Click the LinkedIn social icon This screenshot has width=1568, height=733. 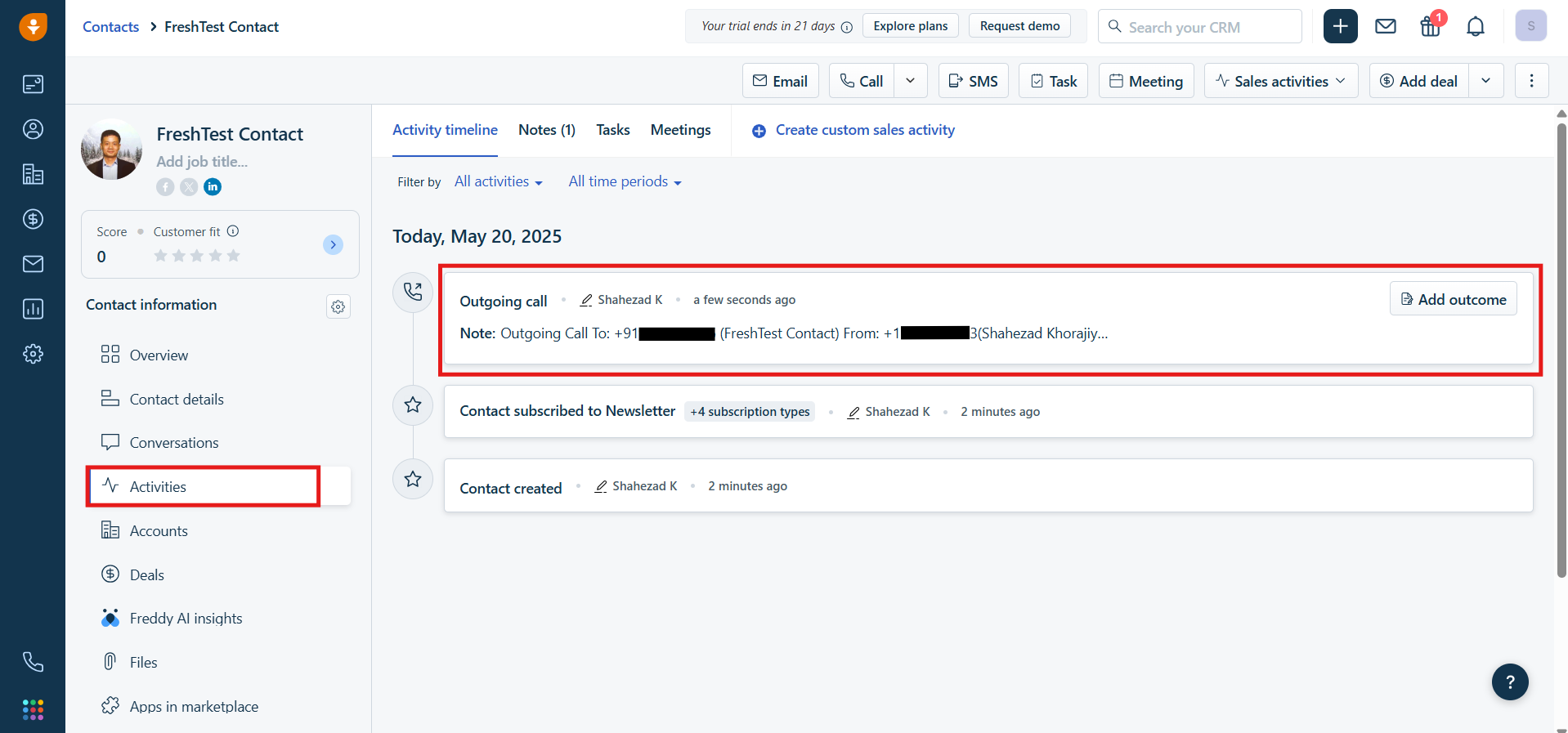(213, 187)
